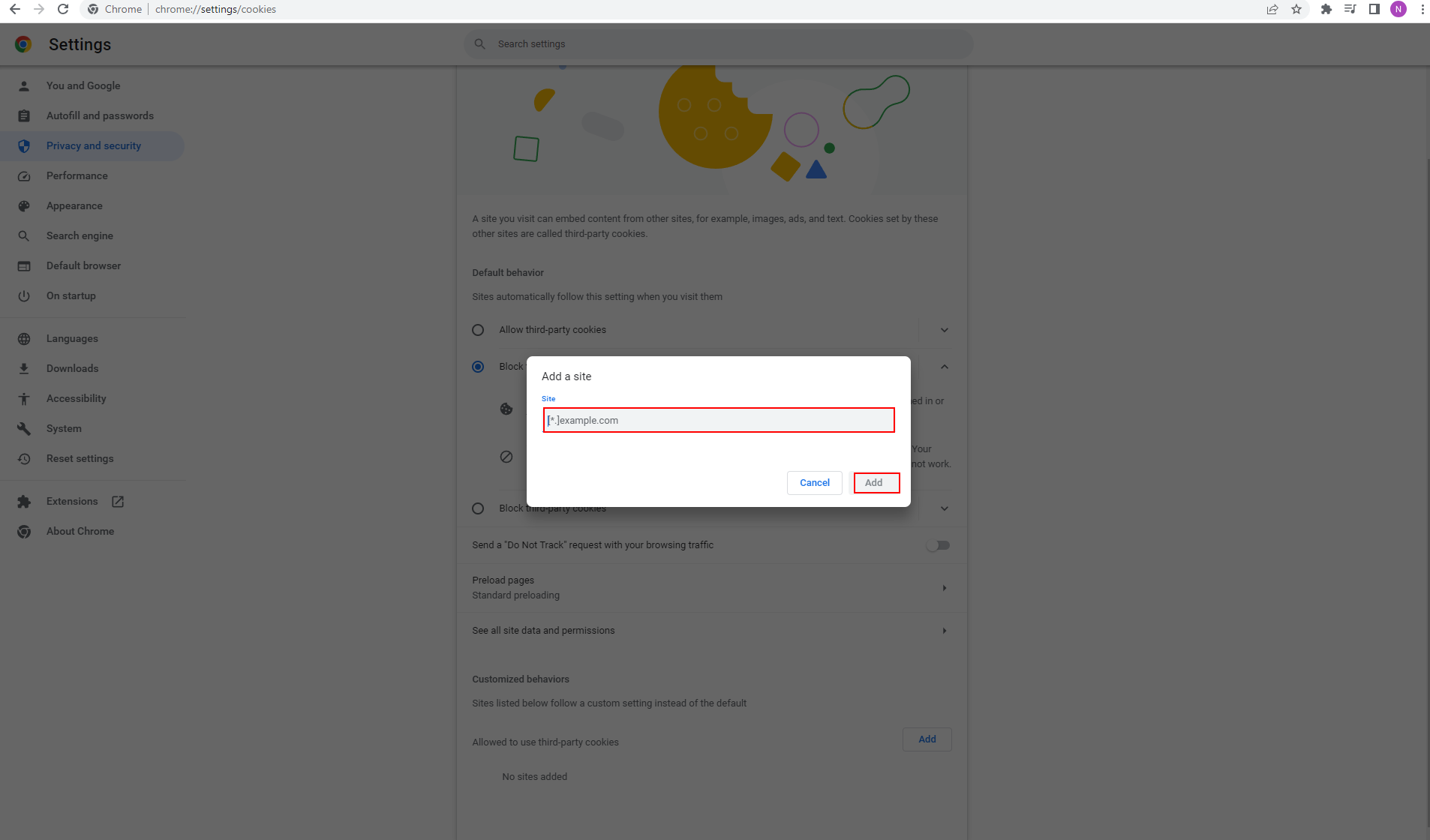Click Add in the Add a site dialog
The height and width of the screenshot is (840, 1430).
[875, 483]
